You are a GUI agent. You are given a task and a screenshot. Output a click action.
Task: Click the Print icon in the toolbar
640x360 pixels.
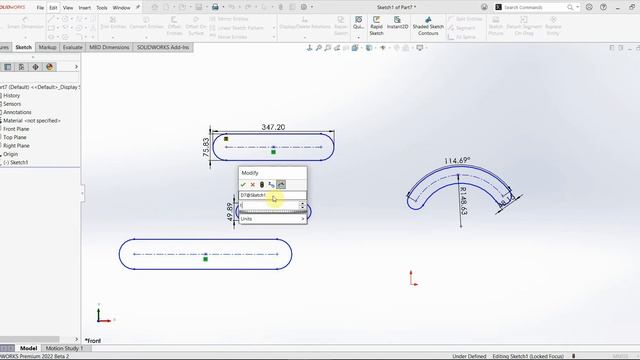point(215,7)
